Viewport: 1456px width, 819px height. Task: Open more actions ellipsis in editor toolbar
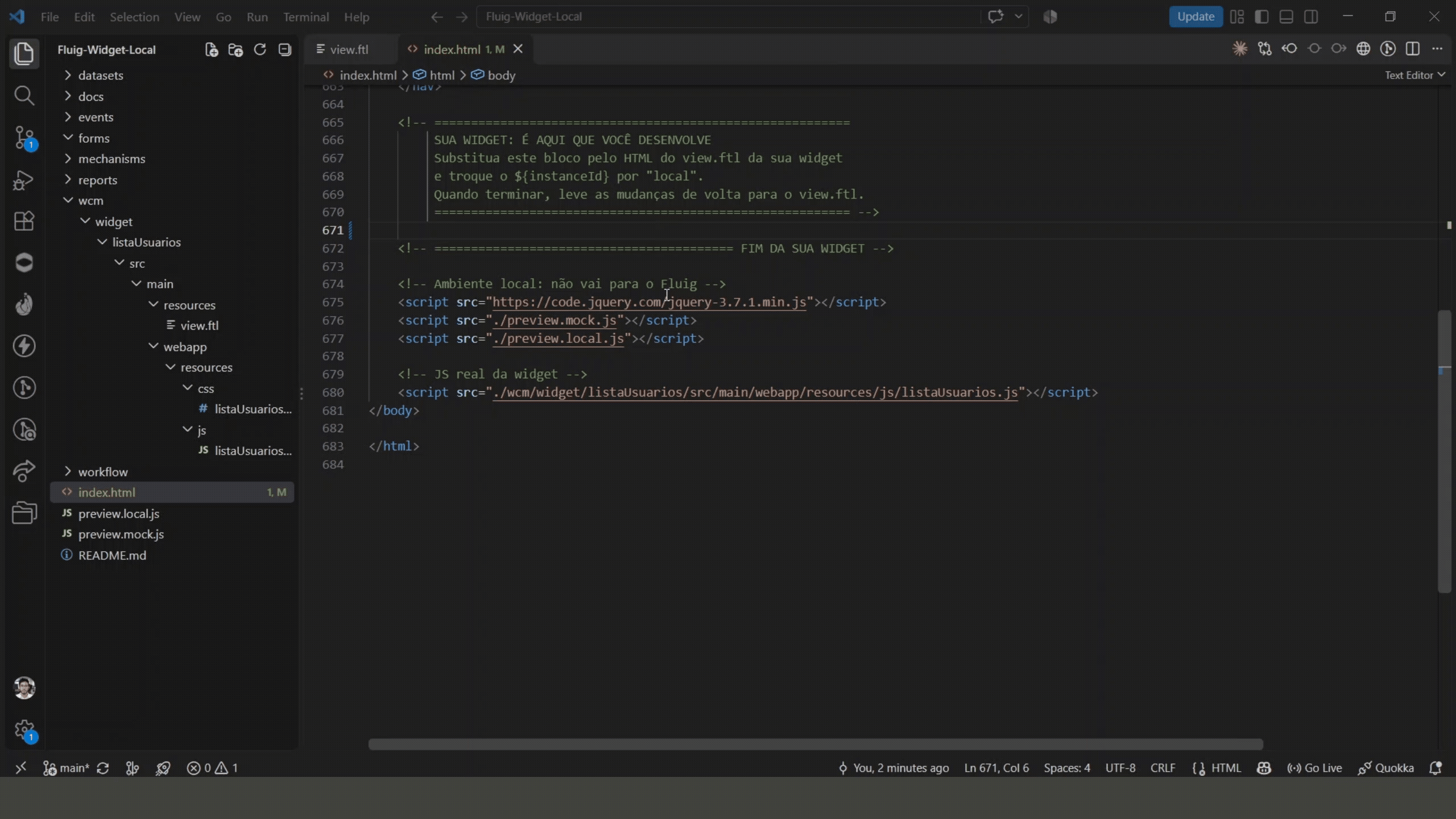(x=1437, y=49)
